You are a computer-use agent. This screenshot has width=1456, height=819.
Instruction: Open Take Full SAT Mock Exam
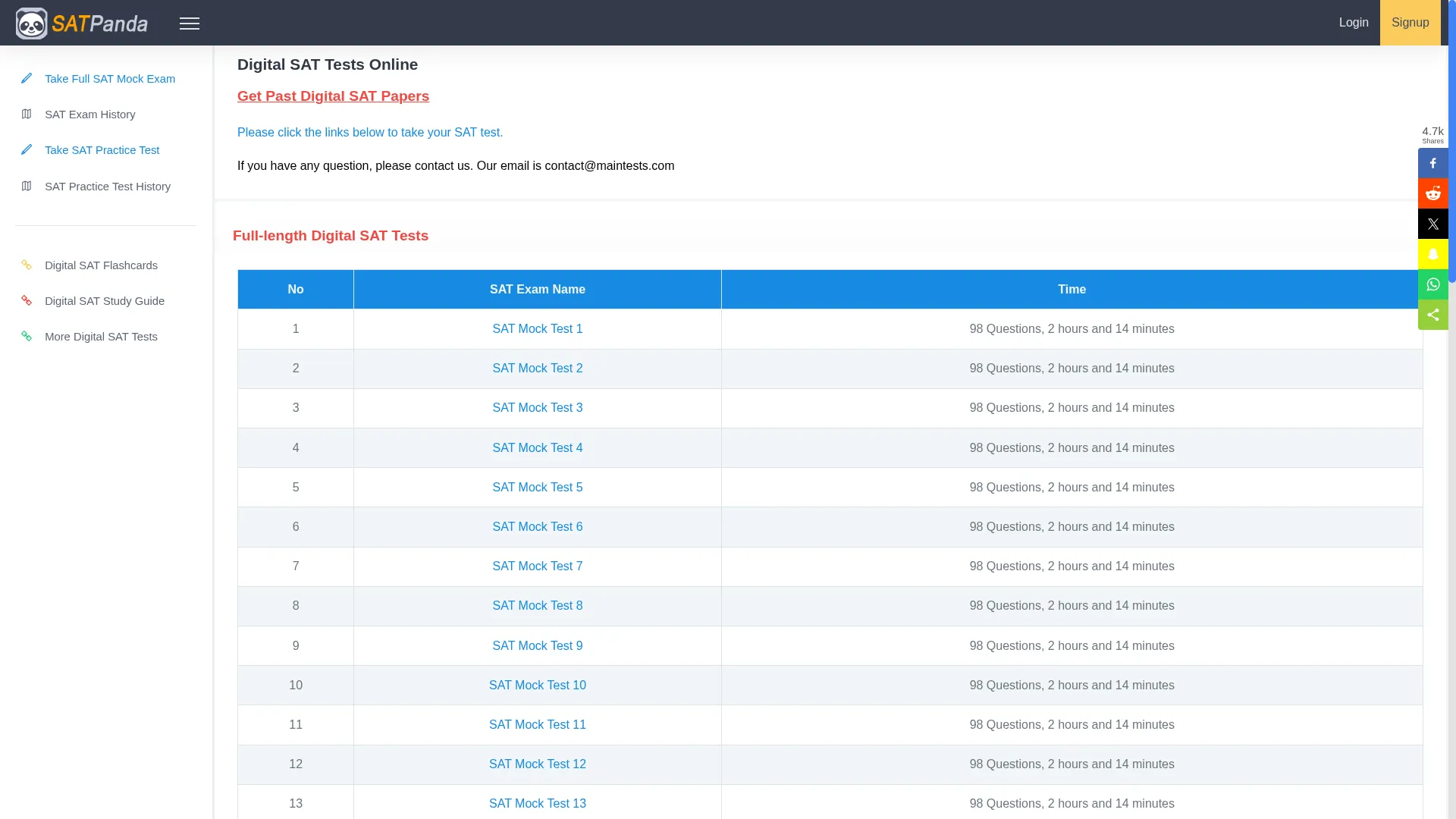[x=110, y=79]
